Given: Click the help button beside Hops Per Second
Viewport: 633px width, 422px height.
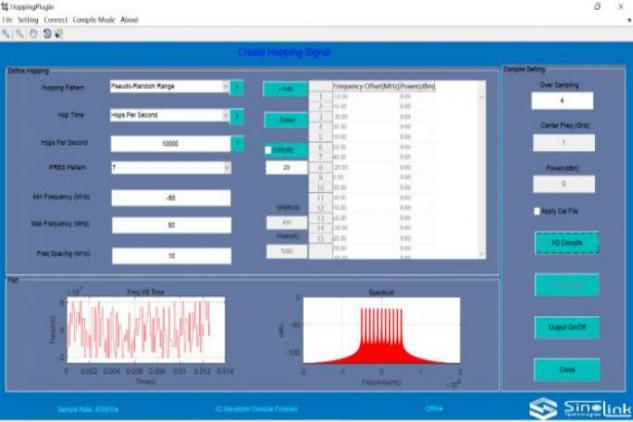Looking at the screenshot, I should pos(238,144).
